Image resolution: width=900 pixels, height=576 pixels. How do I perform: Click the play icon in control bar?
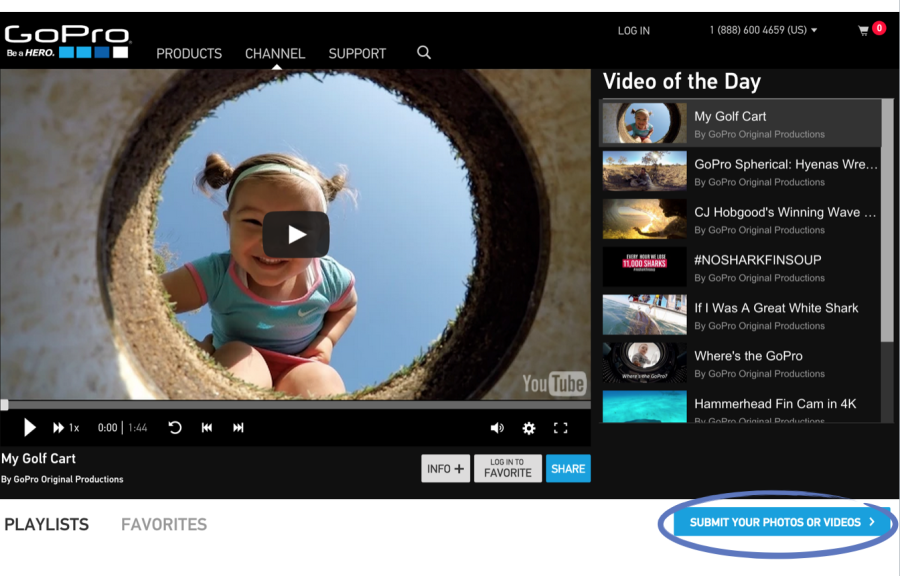click(x=29, y=427)
